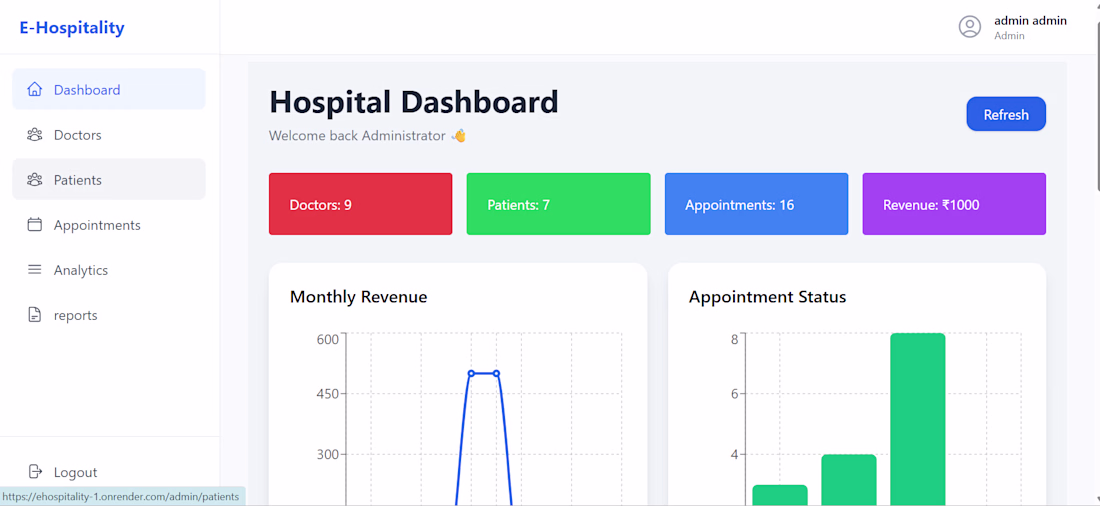Viewport: 1100px width, 506px height.
Task: Click the Patients group icon in sidebar
Action: pos(34,180)
